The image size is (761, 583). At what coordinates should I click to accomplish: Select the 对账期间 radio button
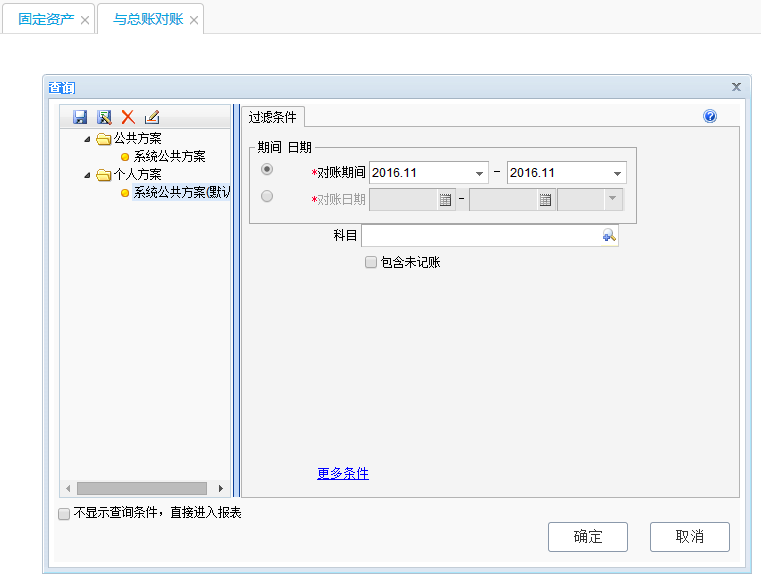(267, 169)
